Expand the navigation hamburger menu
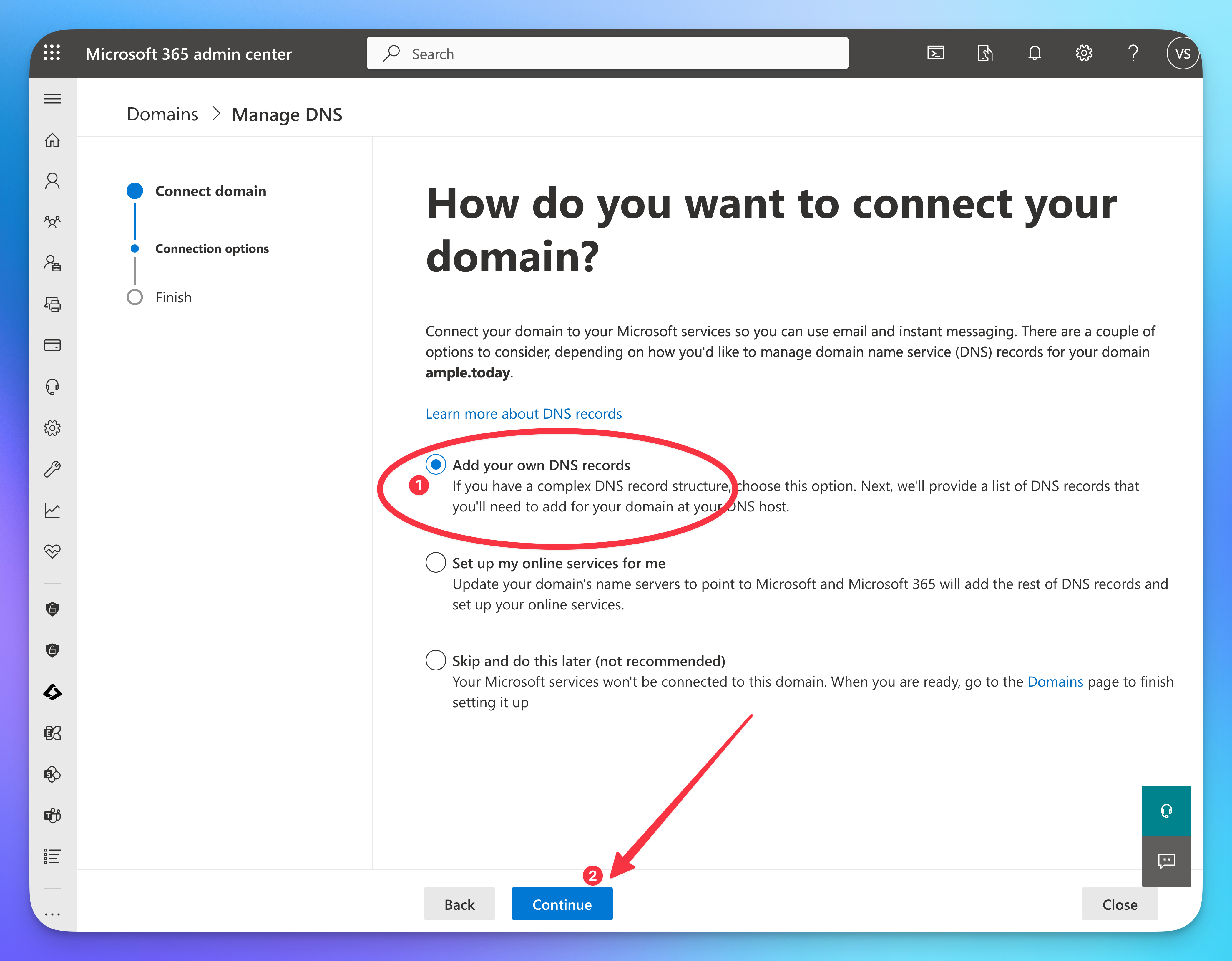This screenshot has height=961, width=1232. (x=52, y=99)
